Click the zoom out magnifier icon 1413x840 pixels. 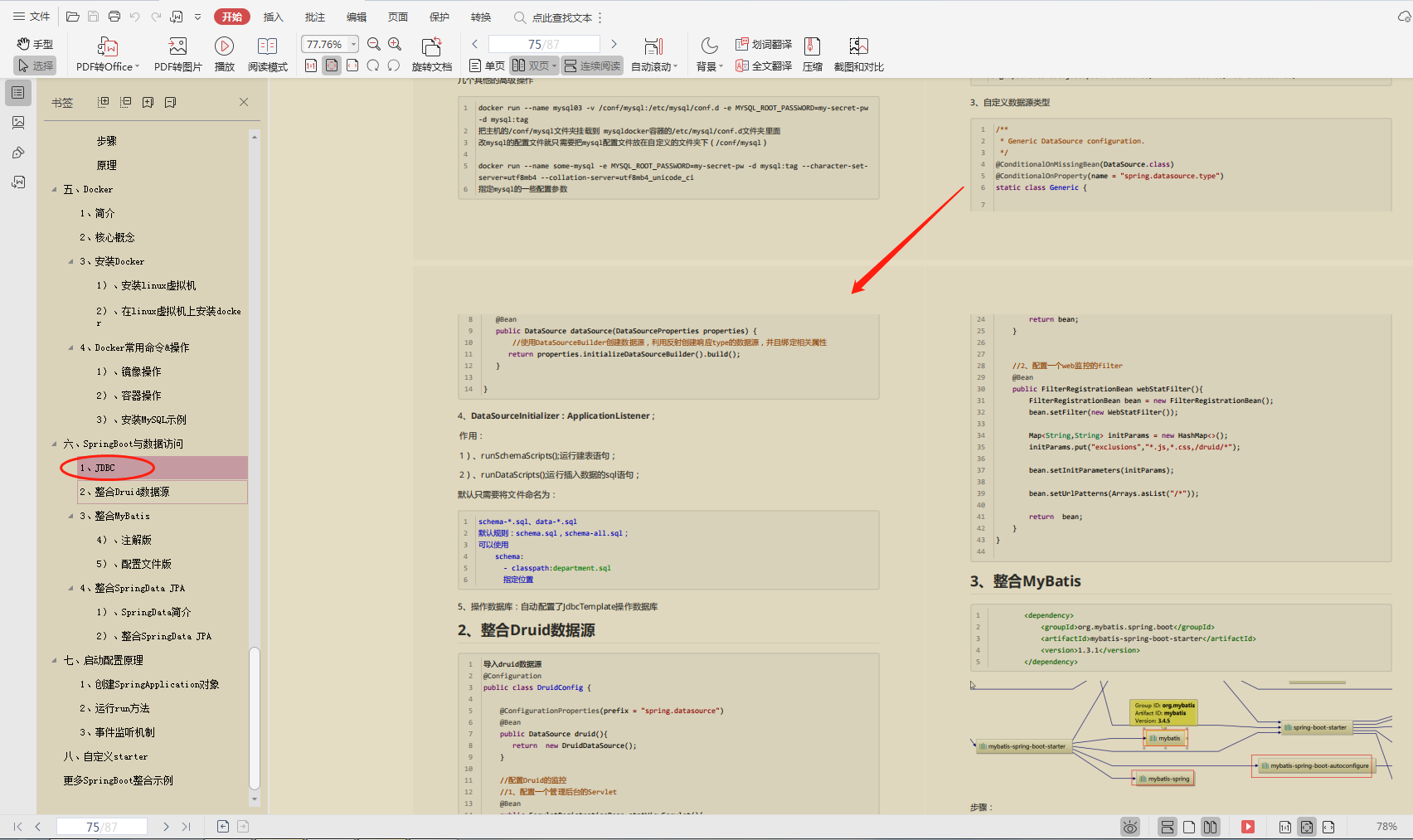click(x=374, y=44)
